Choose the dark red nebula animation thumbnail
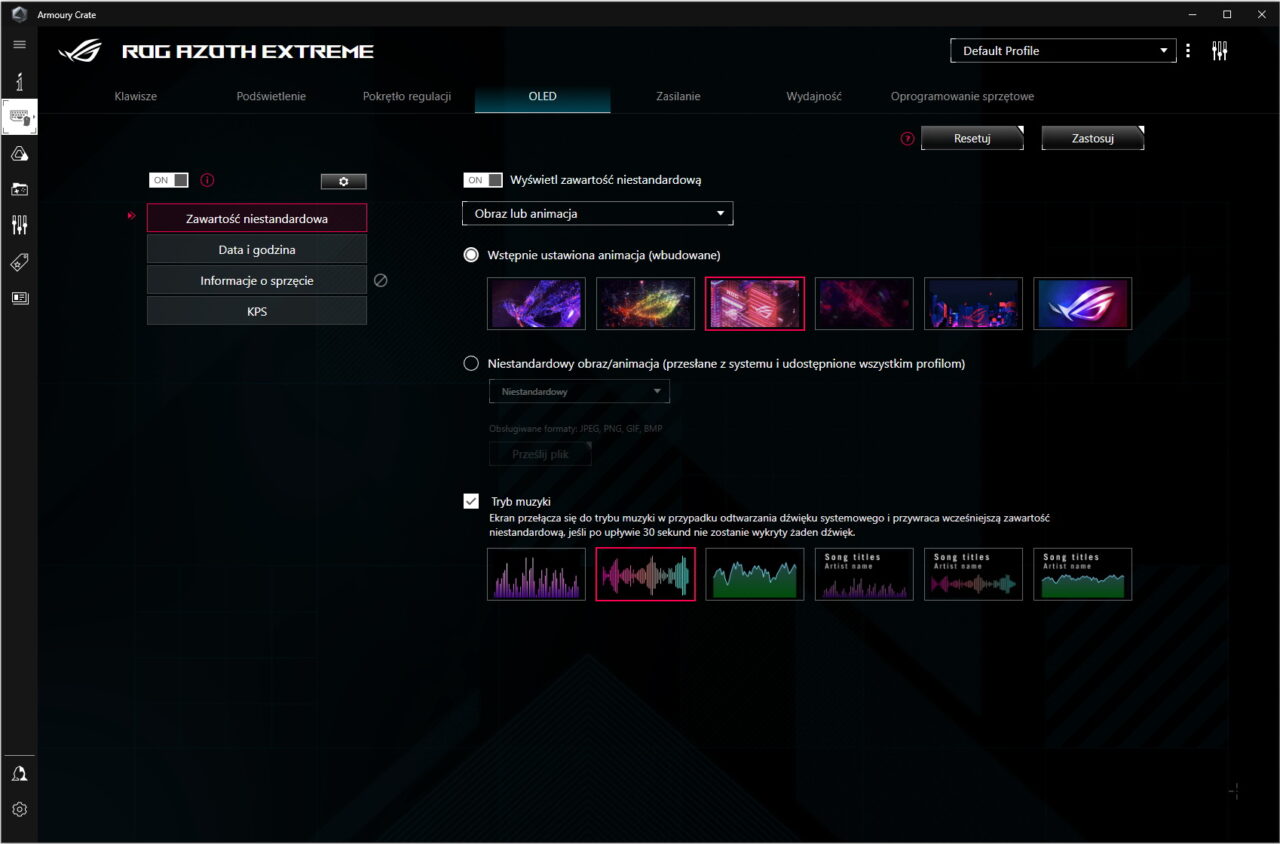This screenshot has height=844, width=1280. [x=864, y=304]
